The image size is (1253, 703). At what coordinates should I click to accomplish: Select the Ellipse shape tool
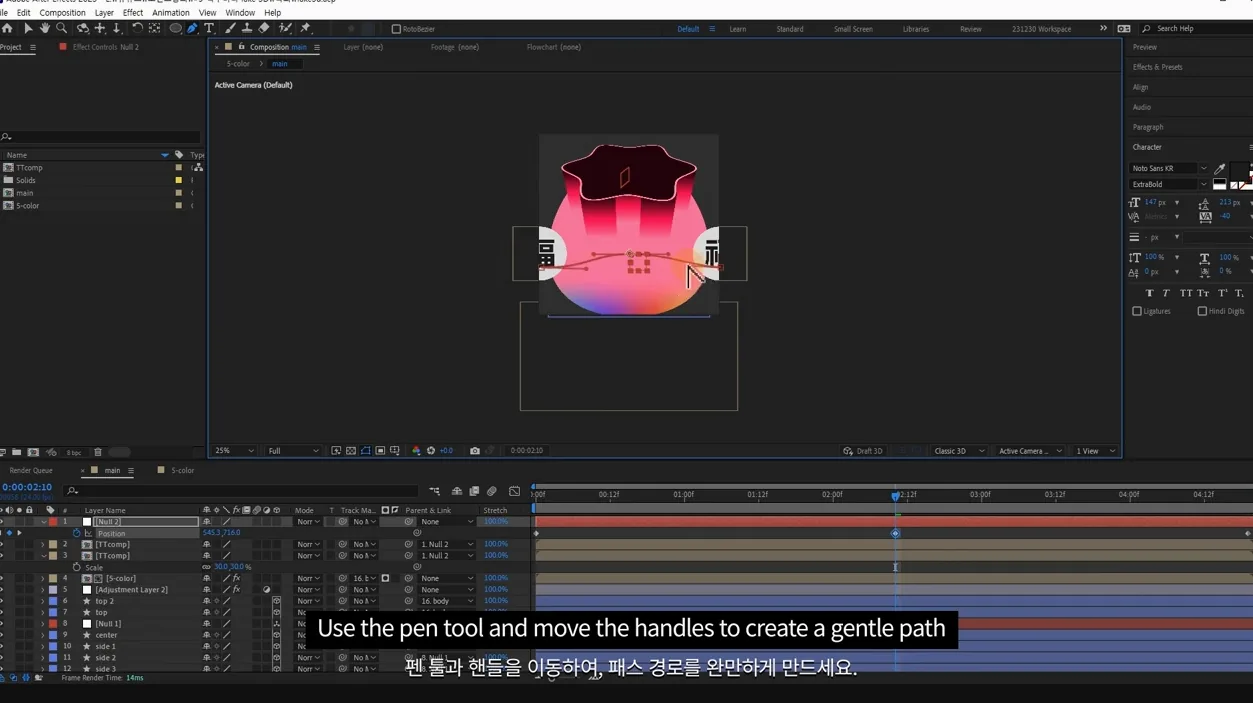click(x=175, y=29)
